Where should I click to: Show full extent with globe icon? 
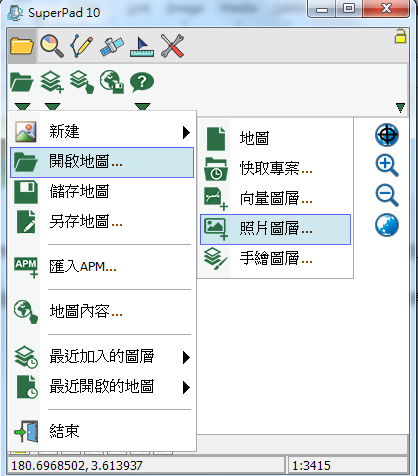pos(387,225)
